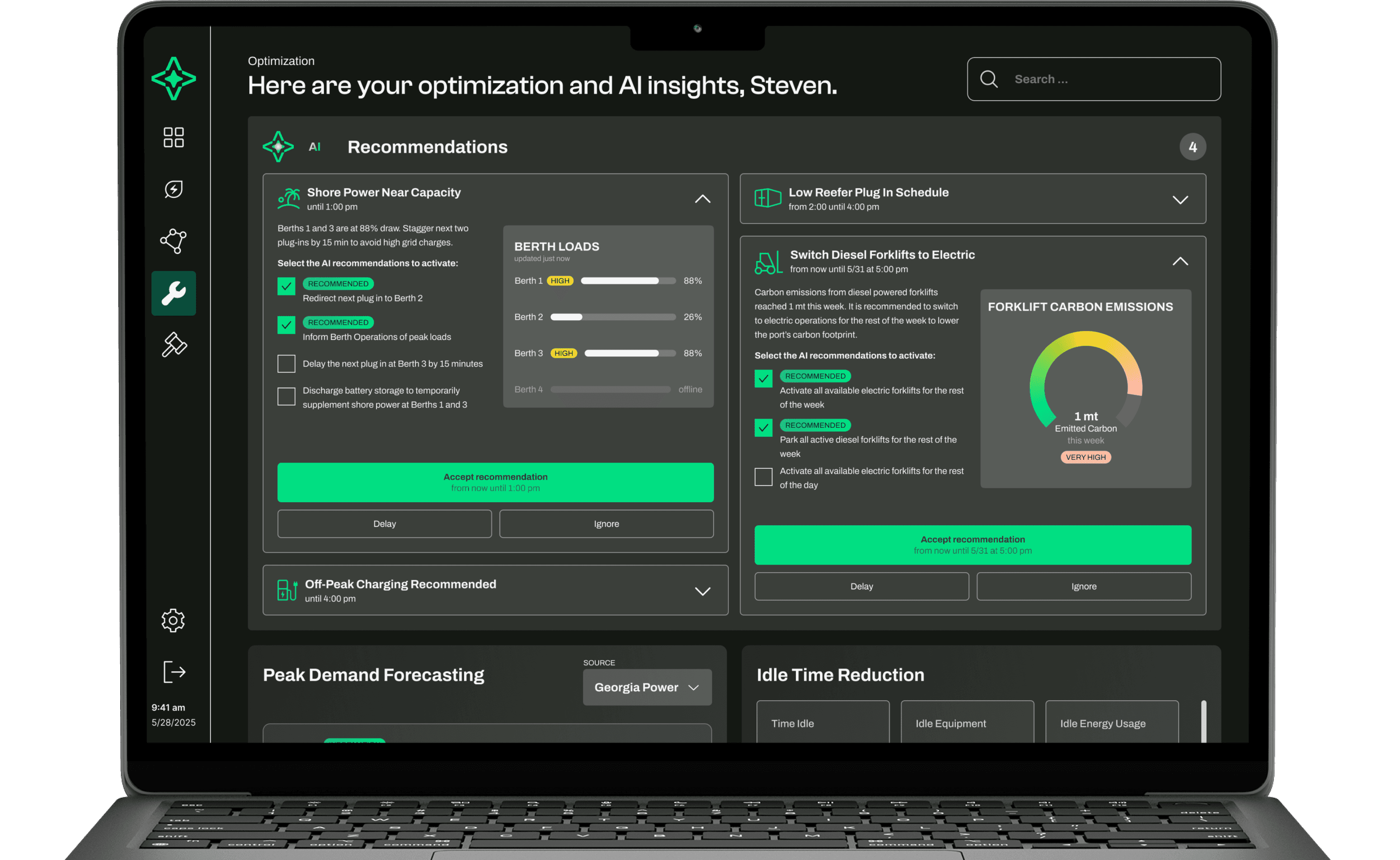Select the wrench optimization sidebar icon
1400x860 pixels.
pos(174,293)
